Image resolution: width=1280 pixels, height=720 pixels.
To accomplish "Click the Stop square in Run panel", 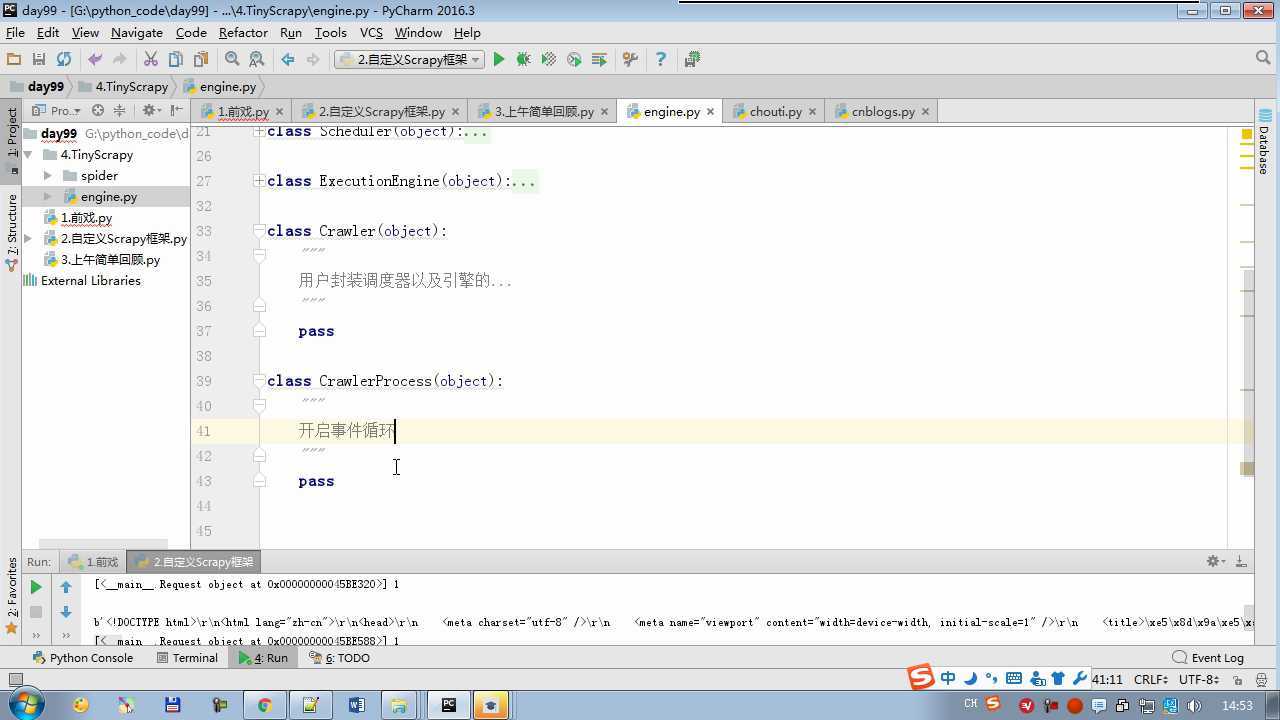I will pyautogui.click(x=36, y=612).
